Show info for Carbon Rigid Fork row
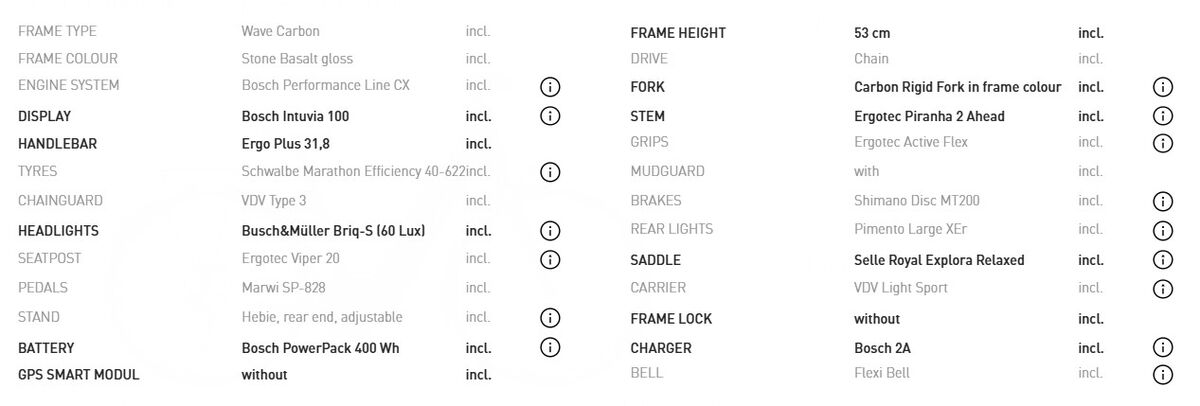 pos(1163,87)
